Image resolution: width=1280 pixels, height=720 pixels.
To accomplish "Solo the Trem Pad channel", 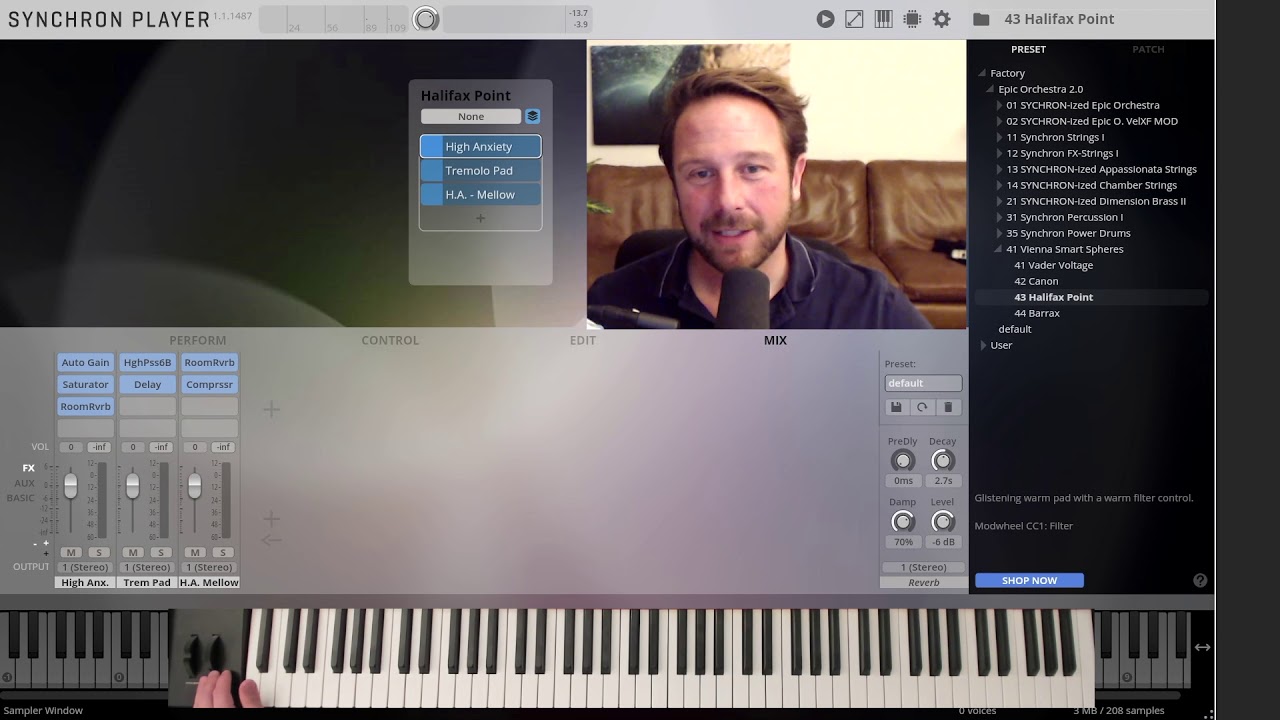I will pos(160,552).
